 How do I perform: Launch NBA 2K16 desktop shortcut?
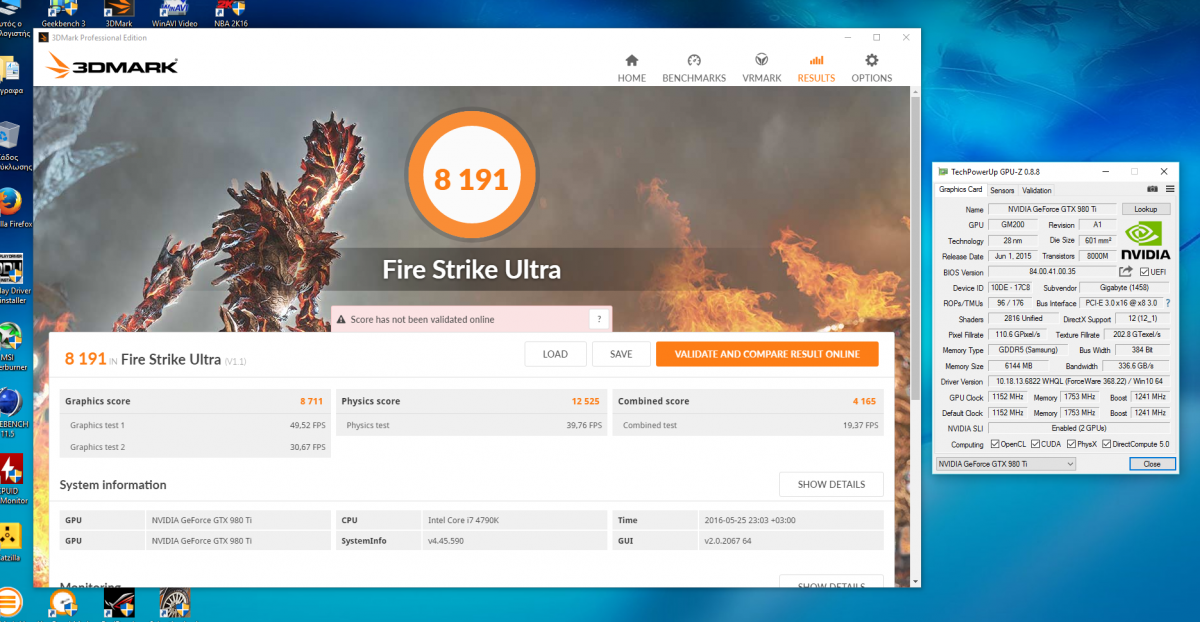tap(231, 14)
